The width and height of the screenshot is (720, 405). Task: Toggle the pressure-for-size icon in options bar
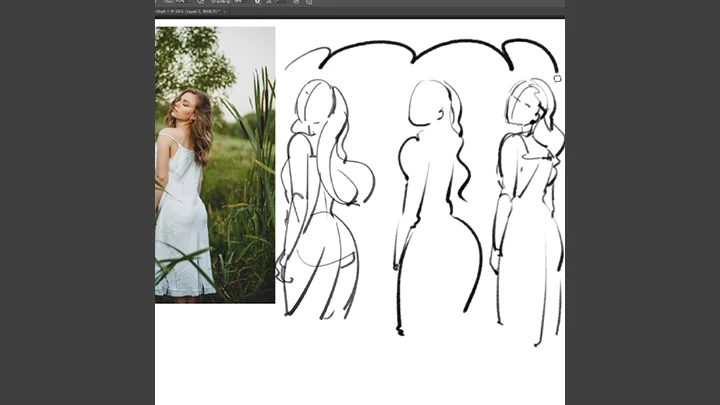296,2
